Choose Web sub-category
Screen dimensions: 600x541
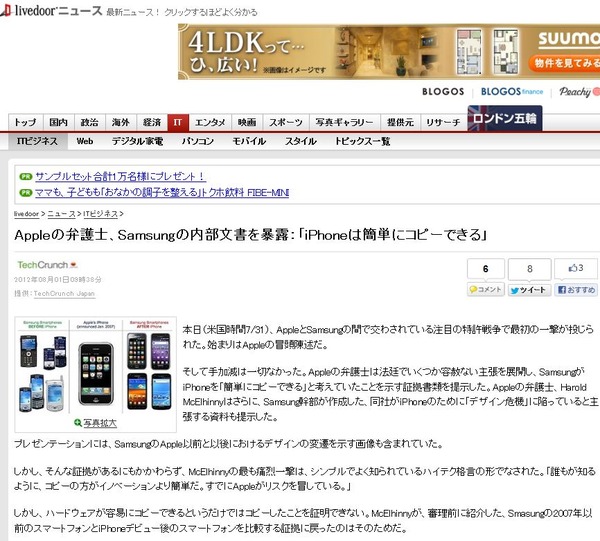click(x=85, y=141)
